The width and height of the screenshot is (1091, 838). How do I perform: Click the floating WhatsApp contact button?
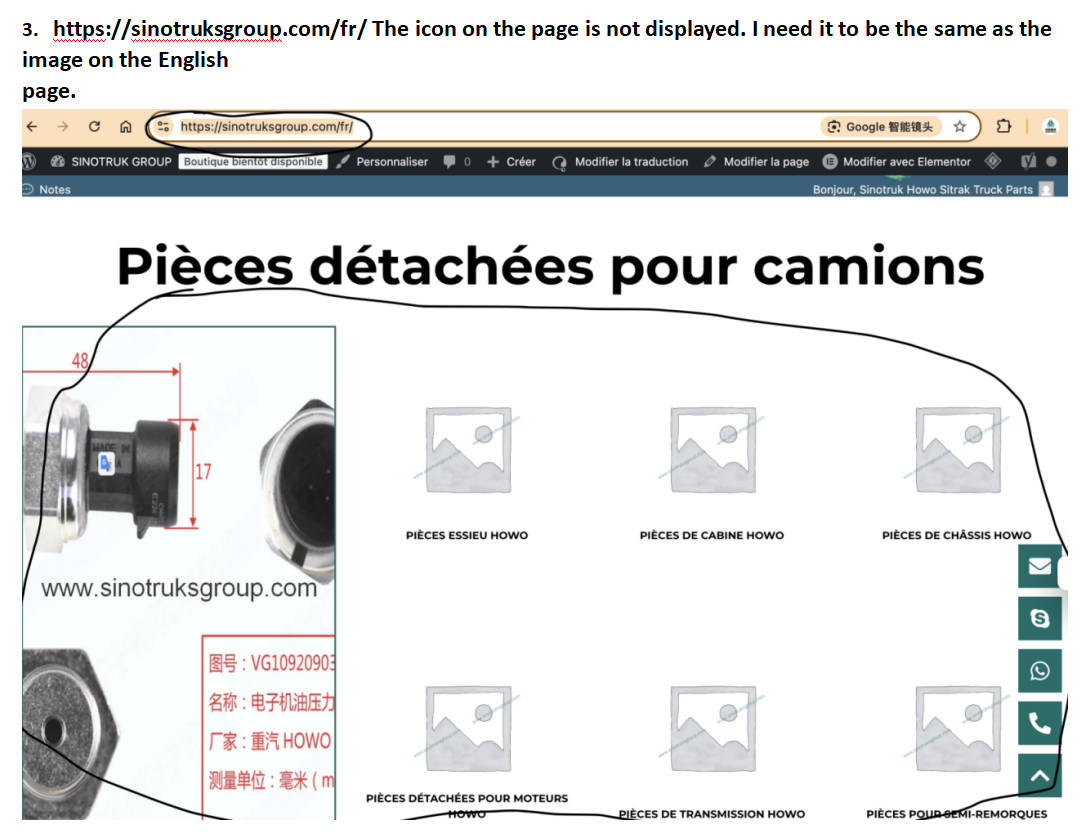pyautogui.click(x=1040, y=671)
